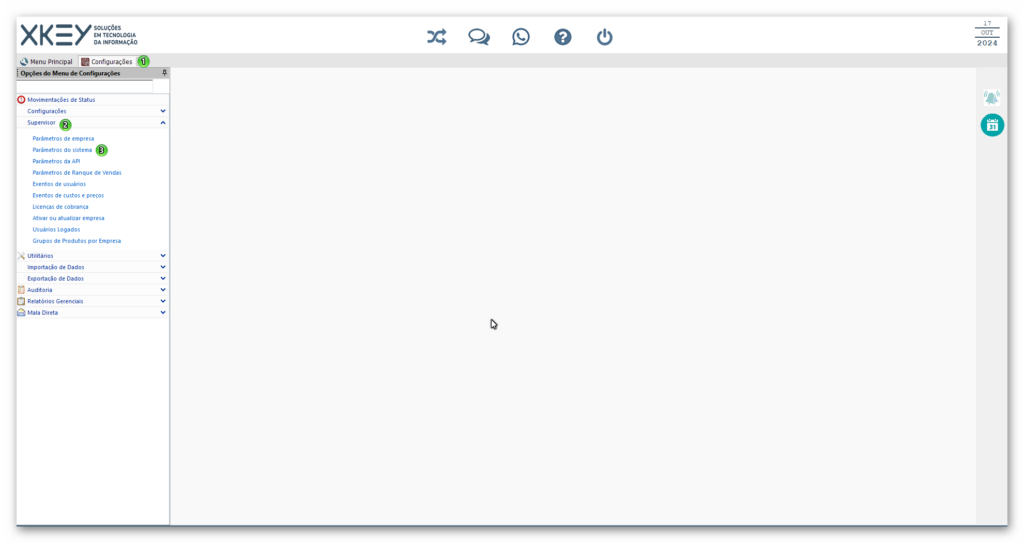This screenshot has width=1024, height=543.
Task: Click the search field above menu list
Action: pos(85,86)
